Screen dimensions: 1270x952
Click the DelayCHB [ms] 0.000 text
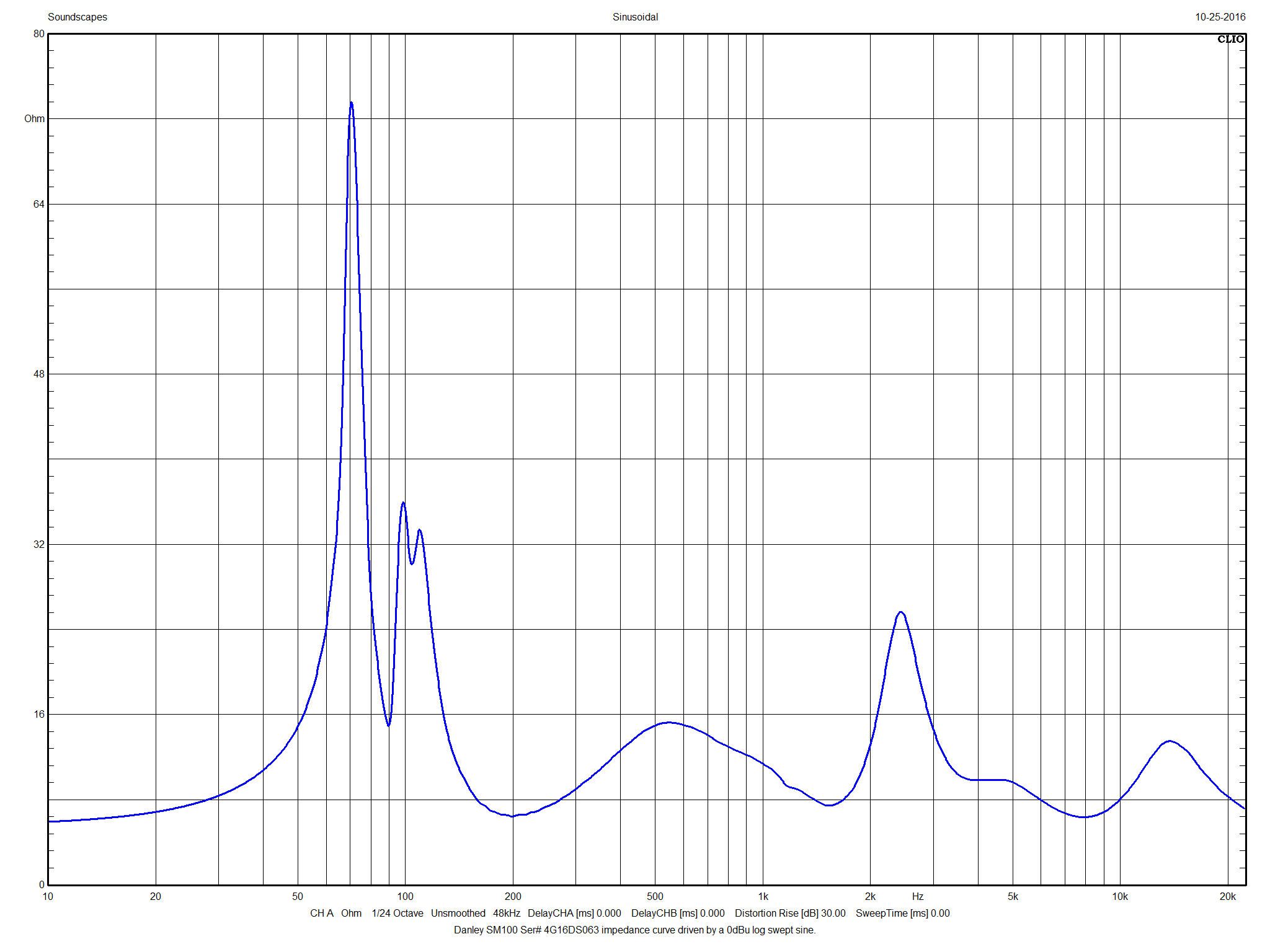point(678,913)
